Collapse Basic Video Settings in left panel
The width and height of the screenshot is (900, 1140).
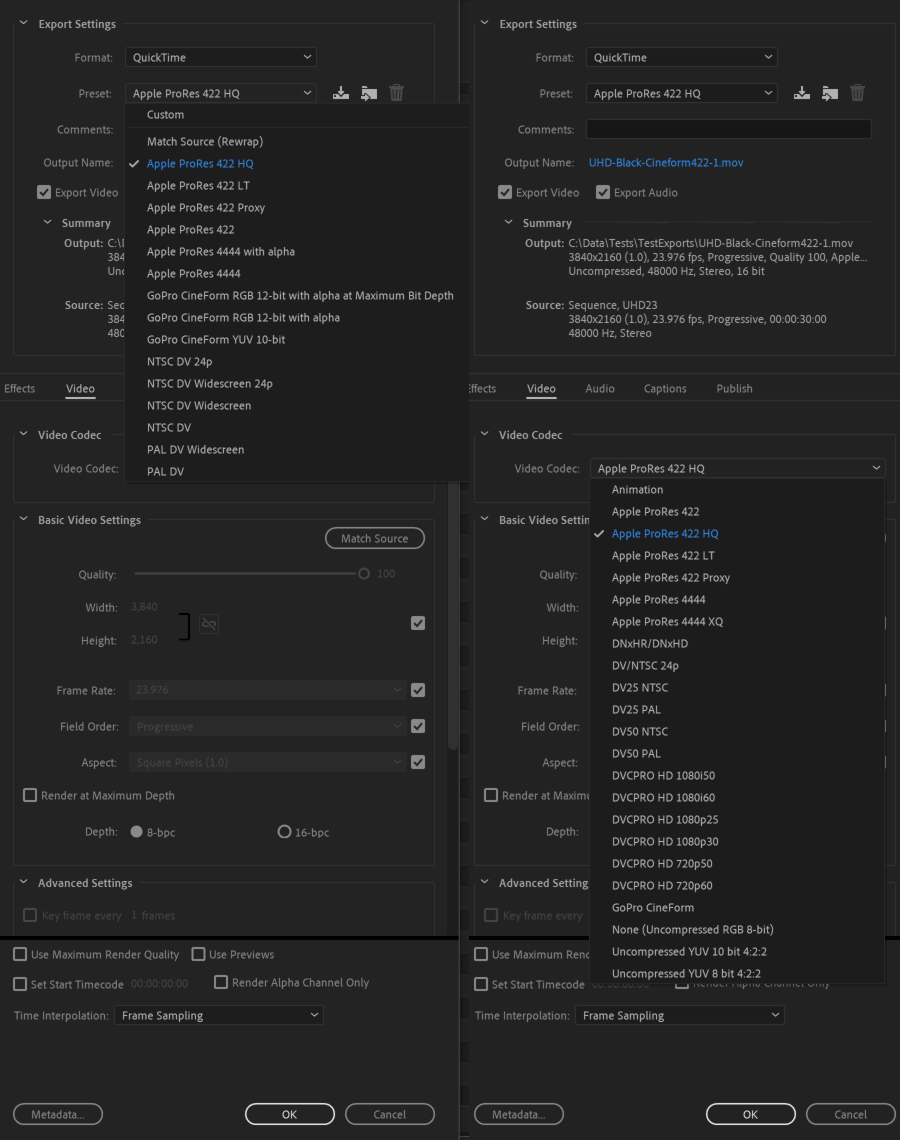(23, 519)
